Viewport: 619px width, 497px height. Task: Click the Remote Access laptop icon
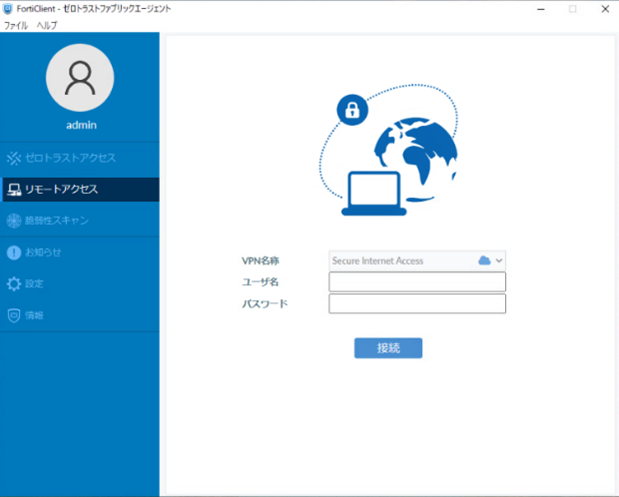(x=14, y=190)
